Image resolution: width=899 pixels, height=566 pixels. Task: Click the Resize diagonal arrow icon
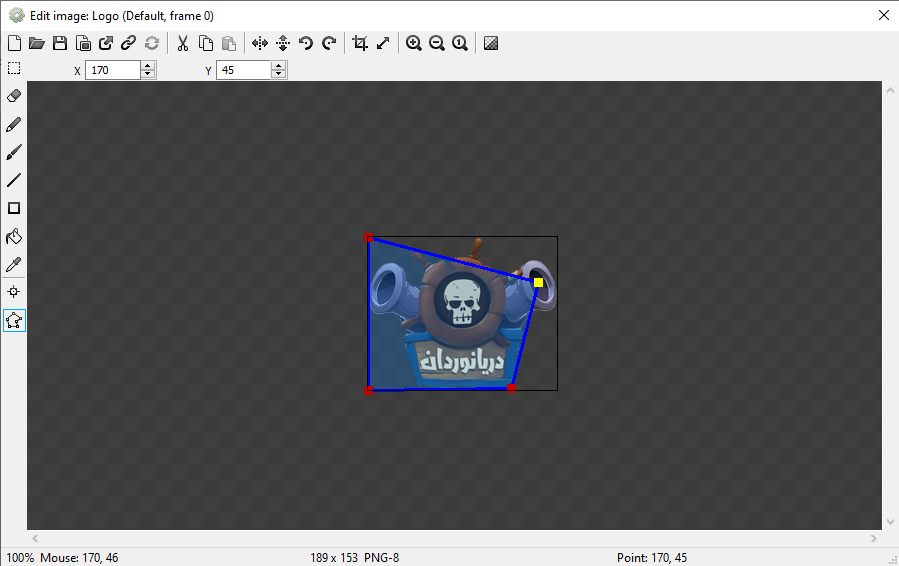(x=383, y=43)
